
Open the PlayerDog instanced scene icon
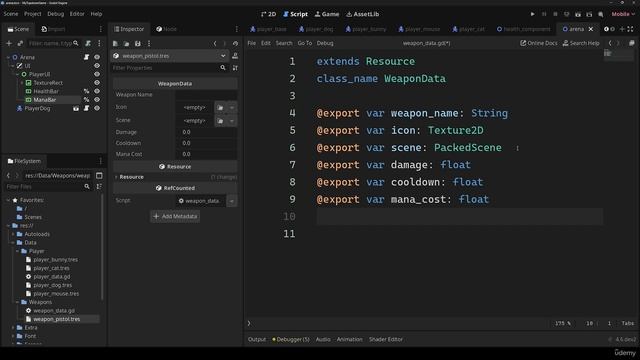coord(76,108)
